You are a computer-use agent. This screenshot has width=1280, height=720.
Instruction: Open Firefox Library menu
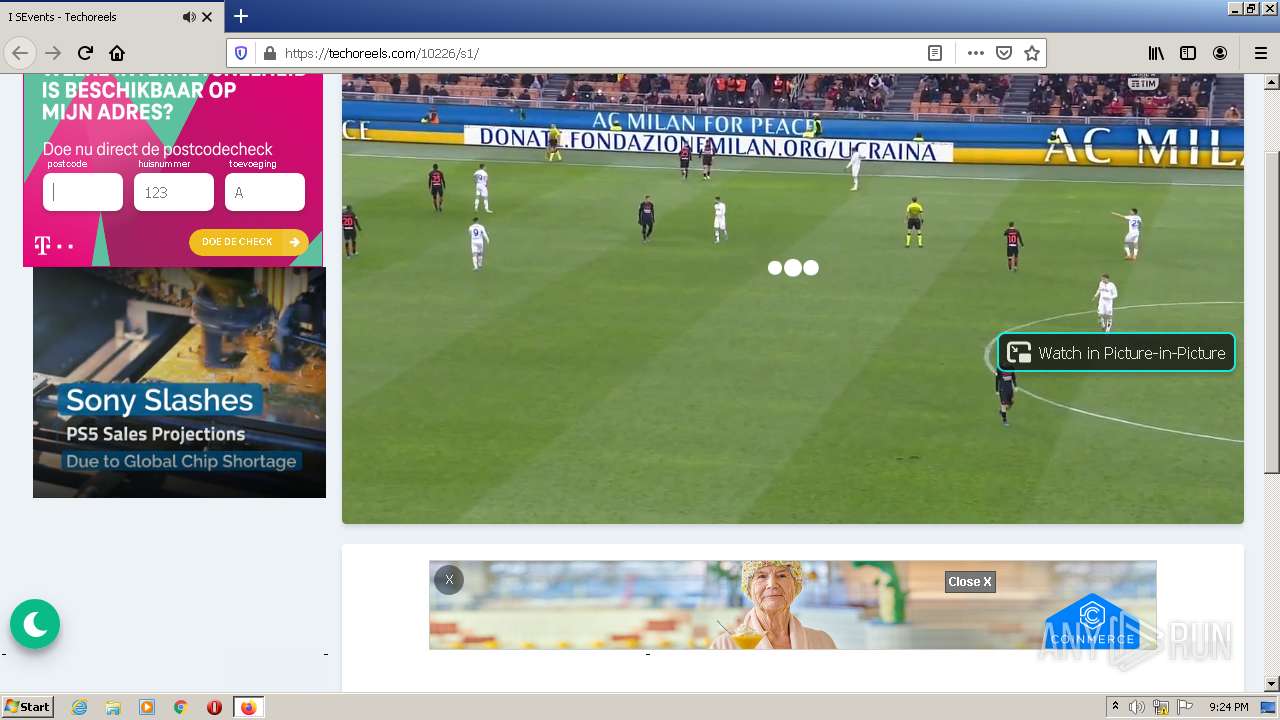coord(1156,53)
